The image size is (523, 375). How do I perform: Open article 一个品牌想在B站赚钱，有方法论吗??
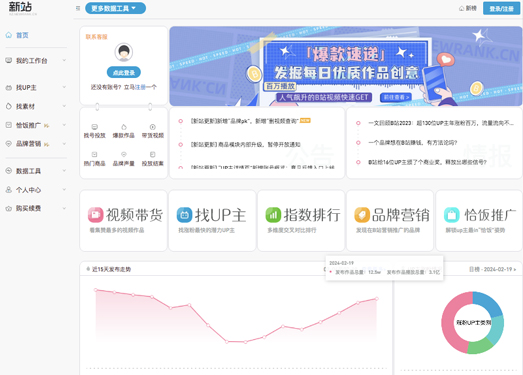coord(413,142)
